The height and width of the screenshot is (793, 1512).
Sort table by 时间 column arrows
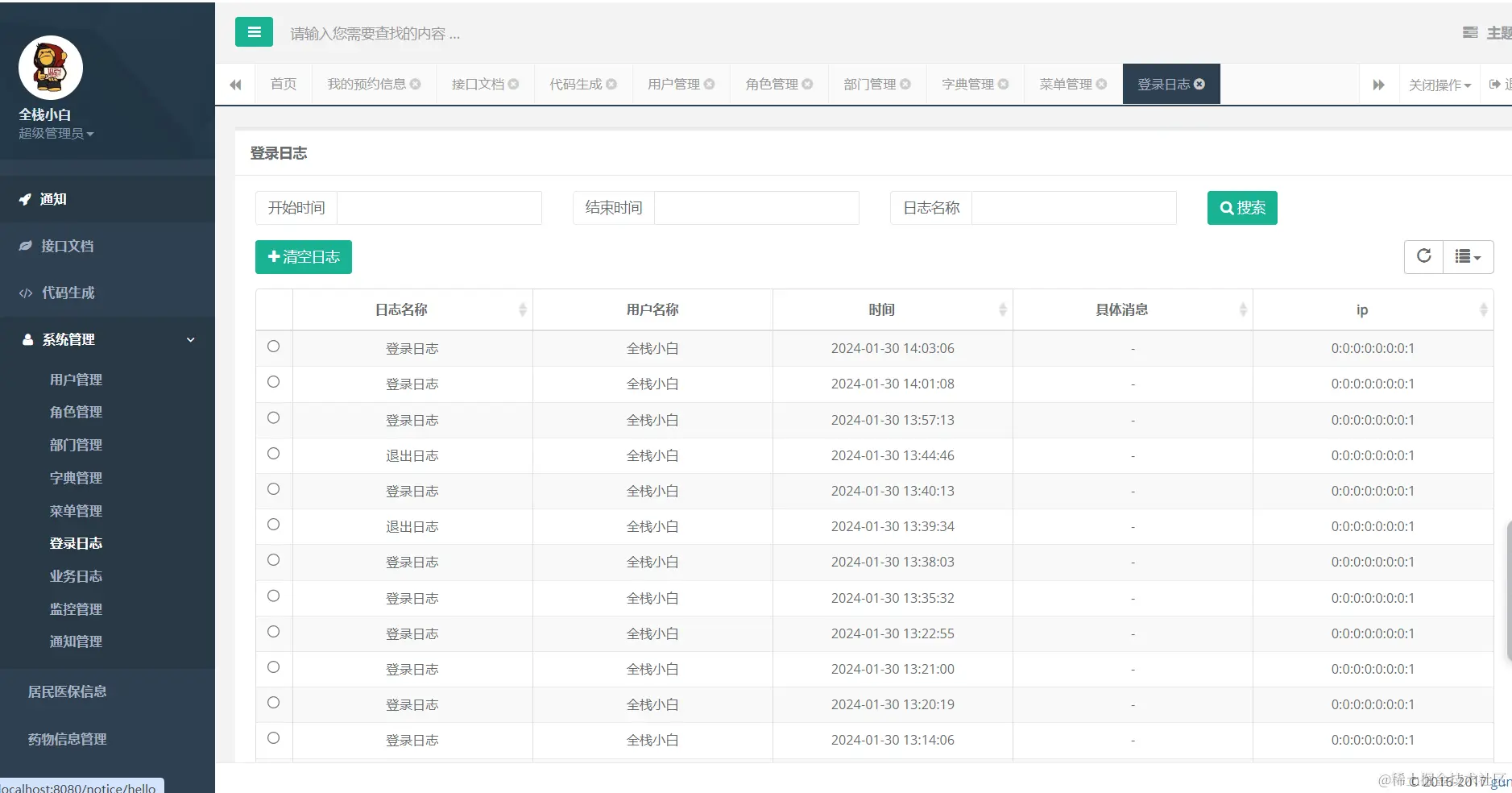(1002, 309)
